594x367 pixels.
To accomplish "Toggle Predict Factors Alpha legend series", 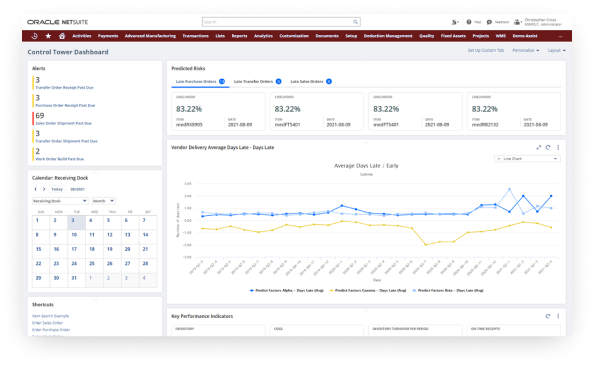I will (286, 290).
